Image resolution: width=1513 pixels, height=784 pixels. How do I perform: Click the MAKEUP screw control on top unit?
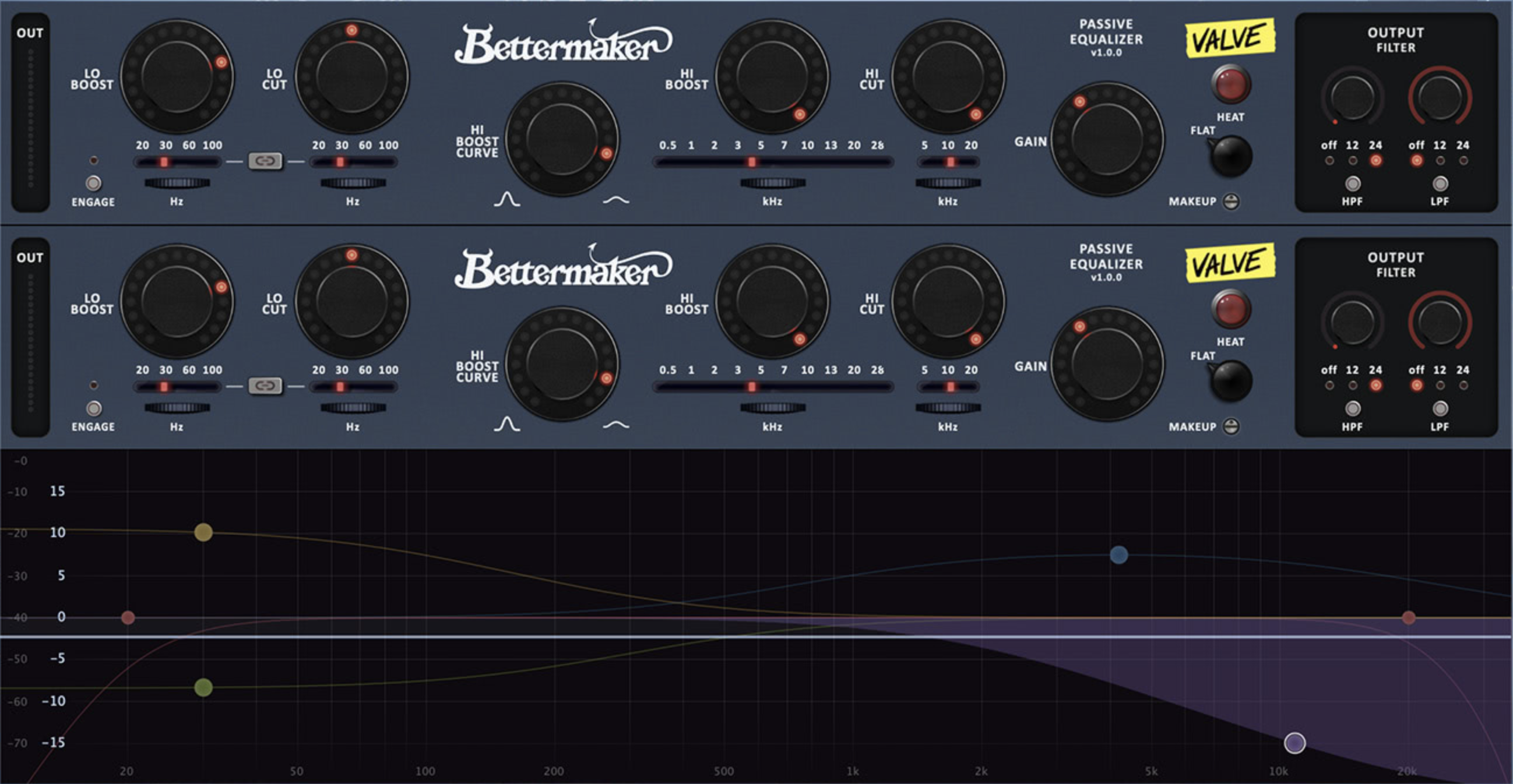pyautogui.click(x=1230, y=202)
